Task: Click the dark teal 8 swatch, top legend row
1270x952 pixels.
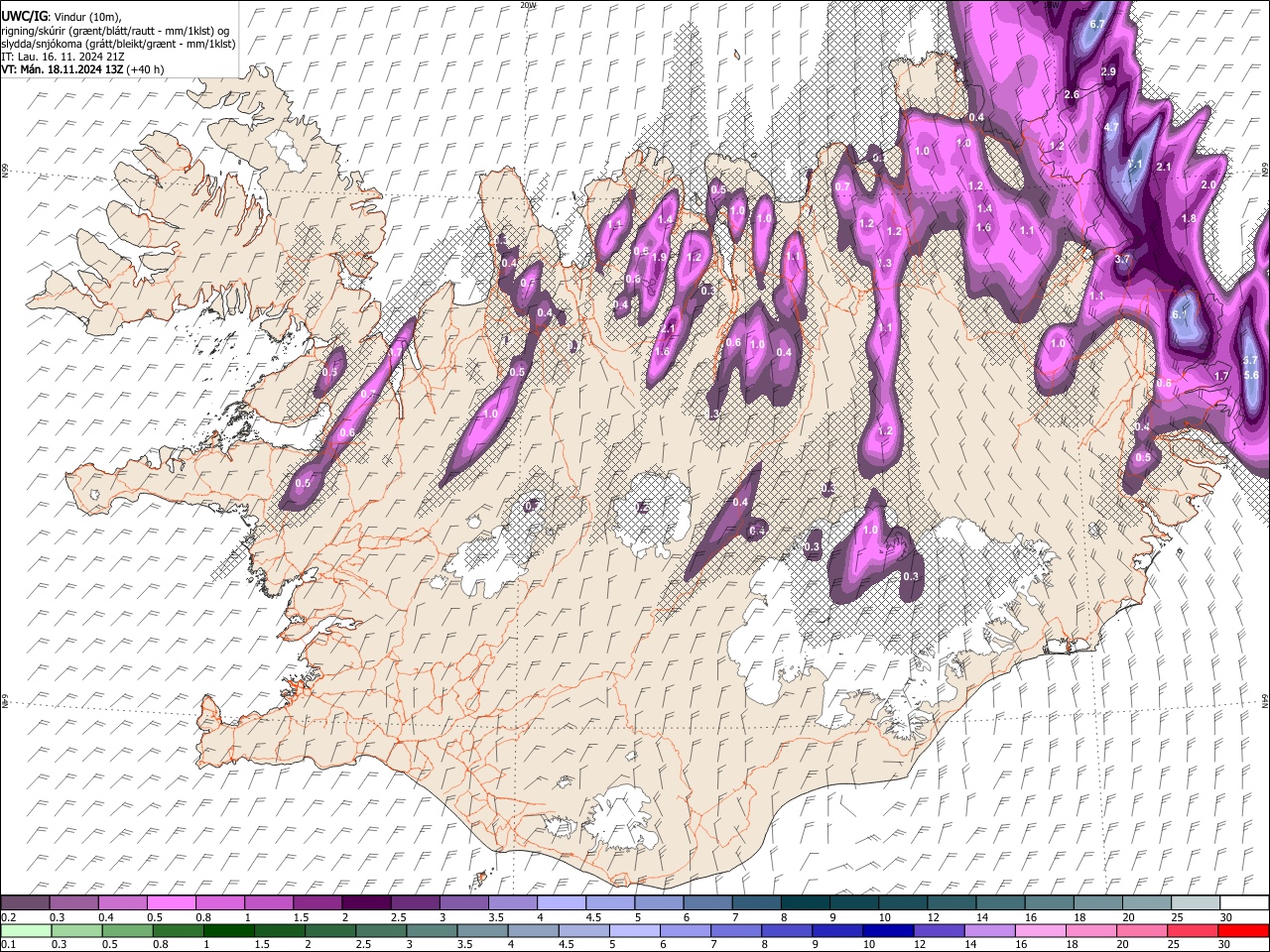Action: point(806,903)
